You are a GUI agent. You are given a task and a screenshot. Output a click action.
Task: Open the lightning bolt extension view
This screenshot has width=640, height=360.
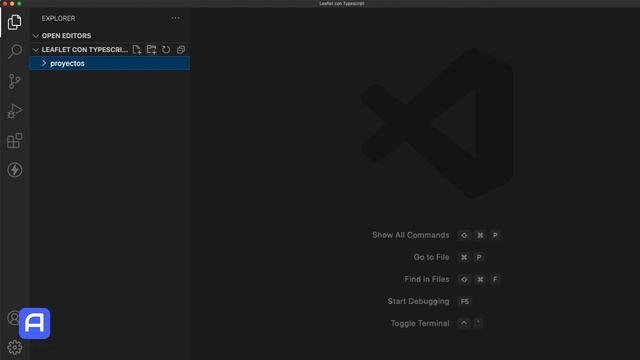[x=15, y=170]
